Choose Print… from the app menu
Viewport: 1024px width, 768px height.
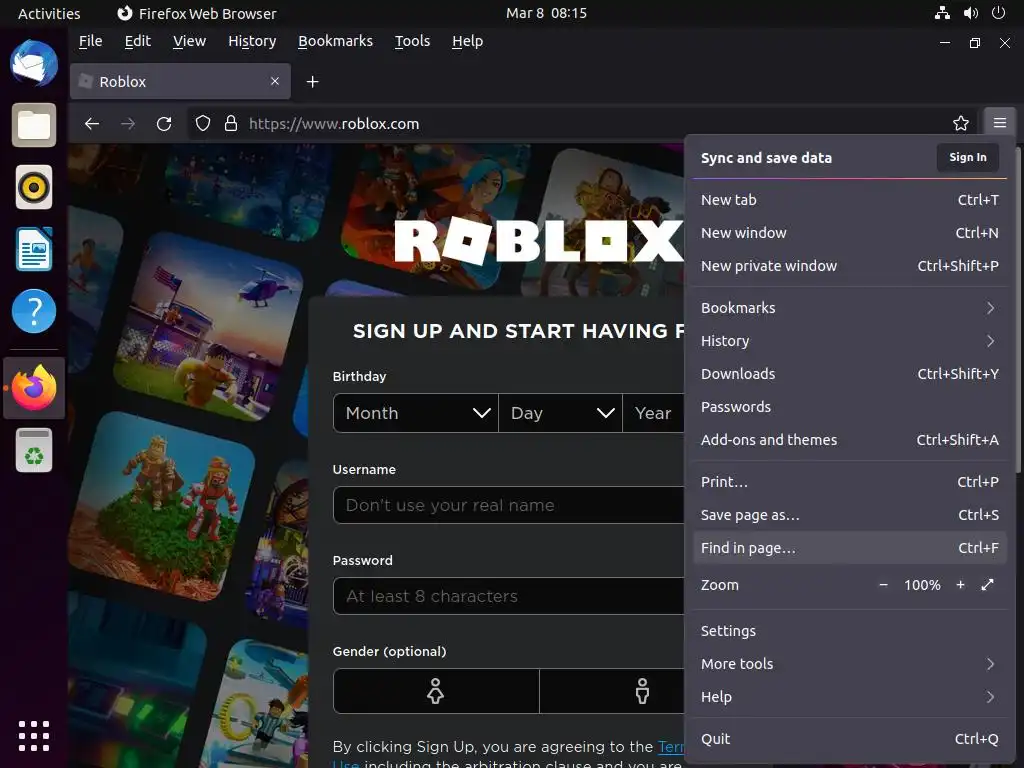[848, 482]
